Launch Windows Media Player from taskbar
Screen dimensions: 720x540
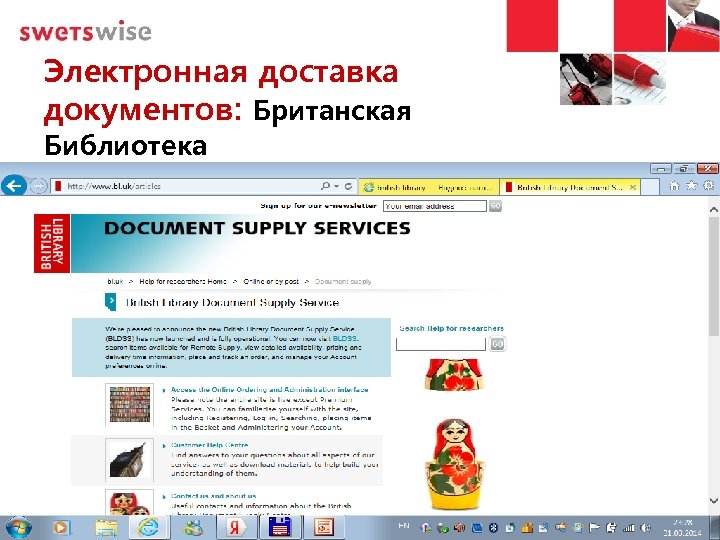[61, 527]
